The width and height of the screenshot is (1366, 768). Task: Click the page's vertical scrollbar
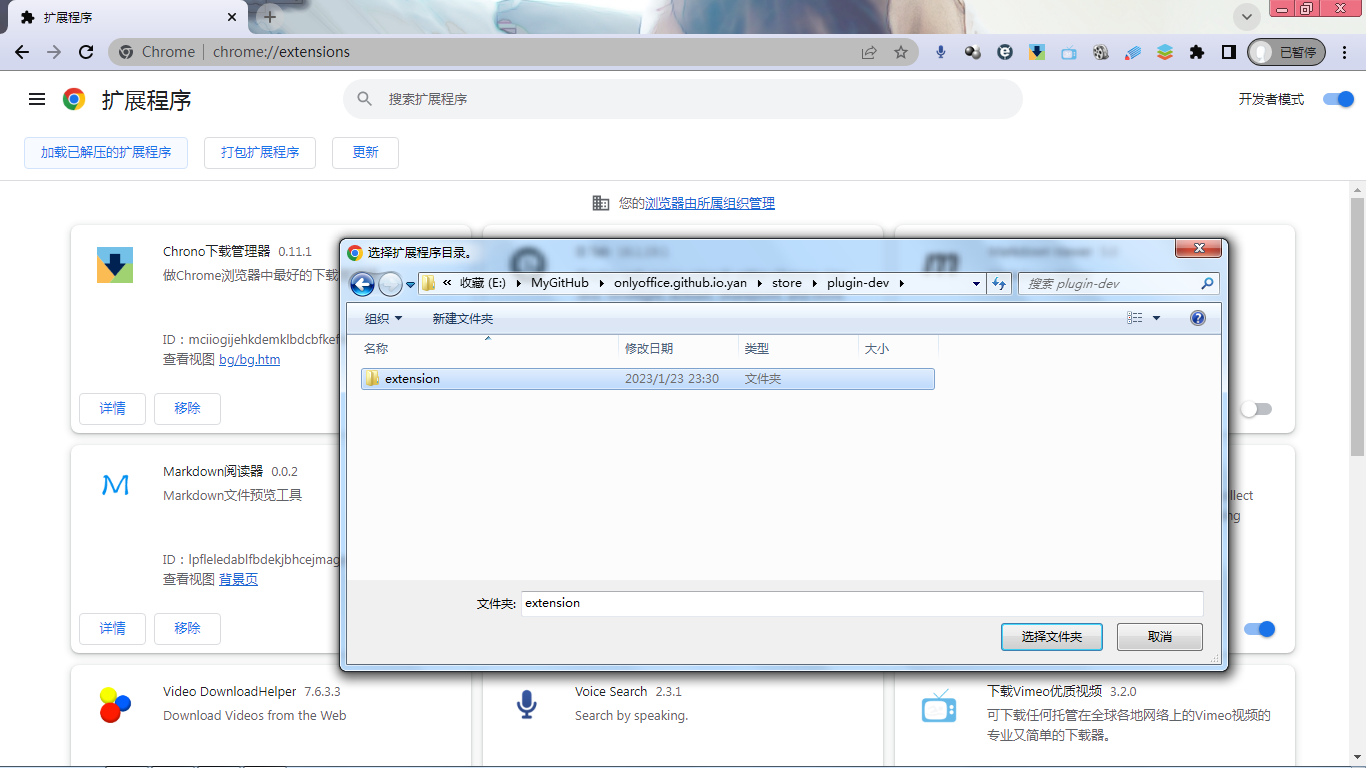point(1357,326)
